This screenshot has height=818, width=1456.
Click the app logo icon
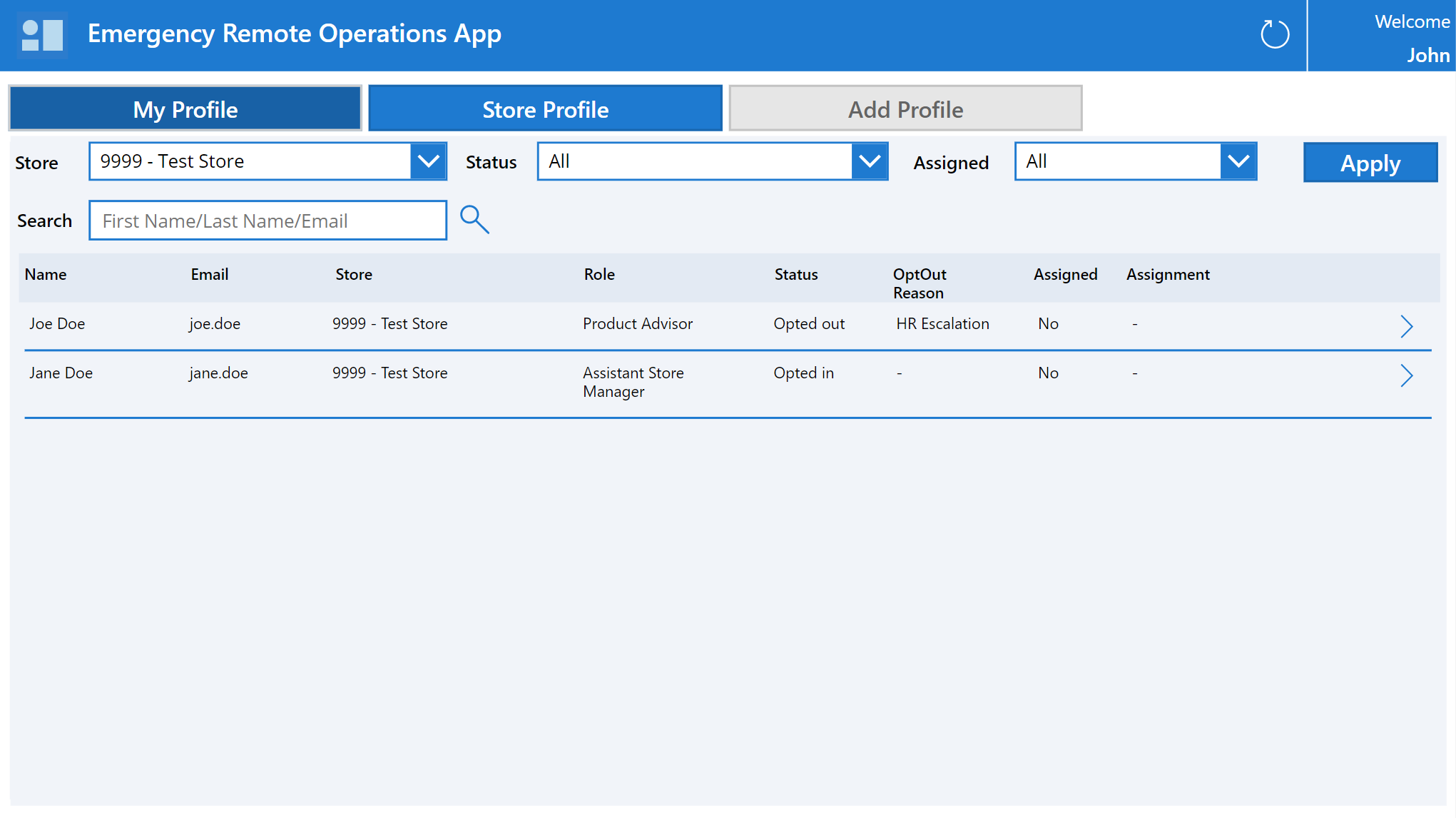(x=42, y=35)
